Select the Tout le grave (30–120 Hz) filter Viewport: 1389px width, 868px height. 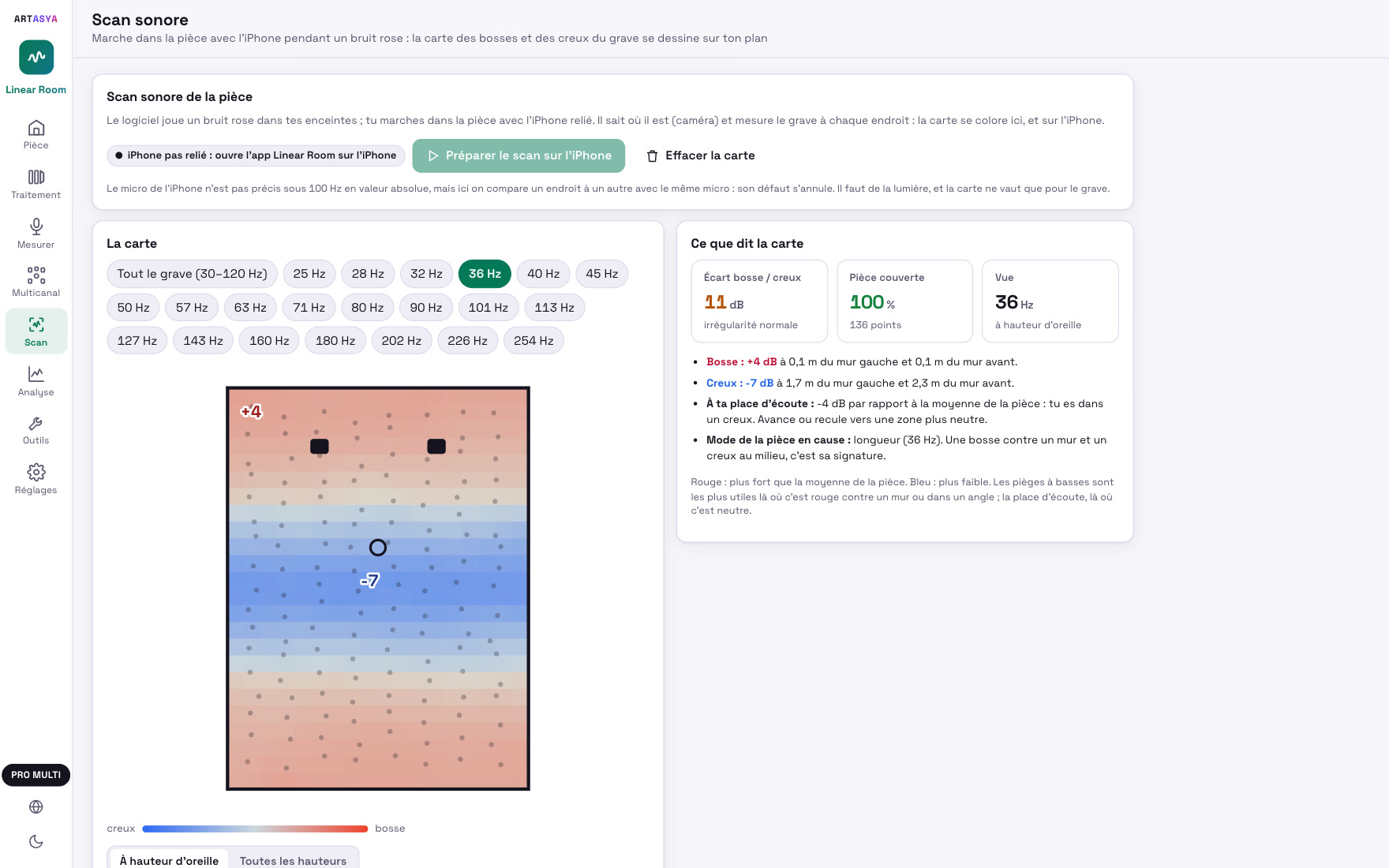[193, 274]
